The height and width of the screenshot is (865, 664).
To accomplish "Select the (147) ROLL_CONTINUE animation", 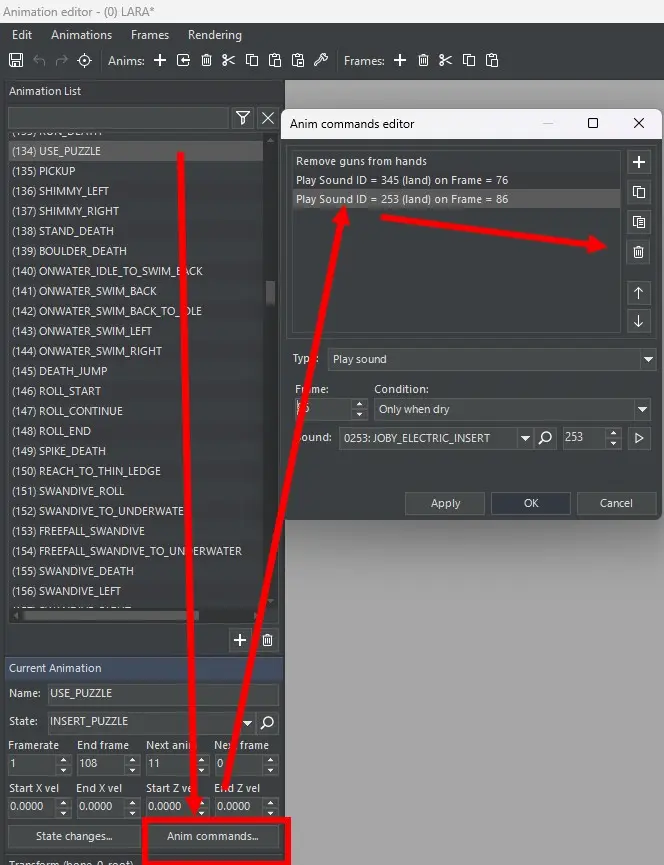I will click(81, 411).
